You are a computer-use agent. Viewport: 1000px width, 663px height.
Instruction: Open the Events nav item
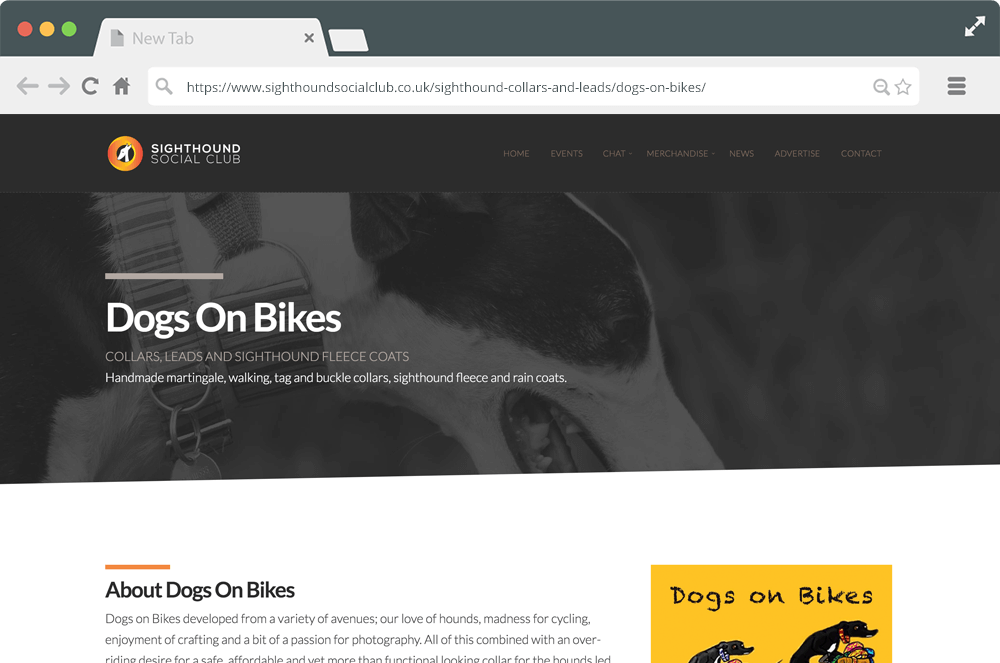566,154
